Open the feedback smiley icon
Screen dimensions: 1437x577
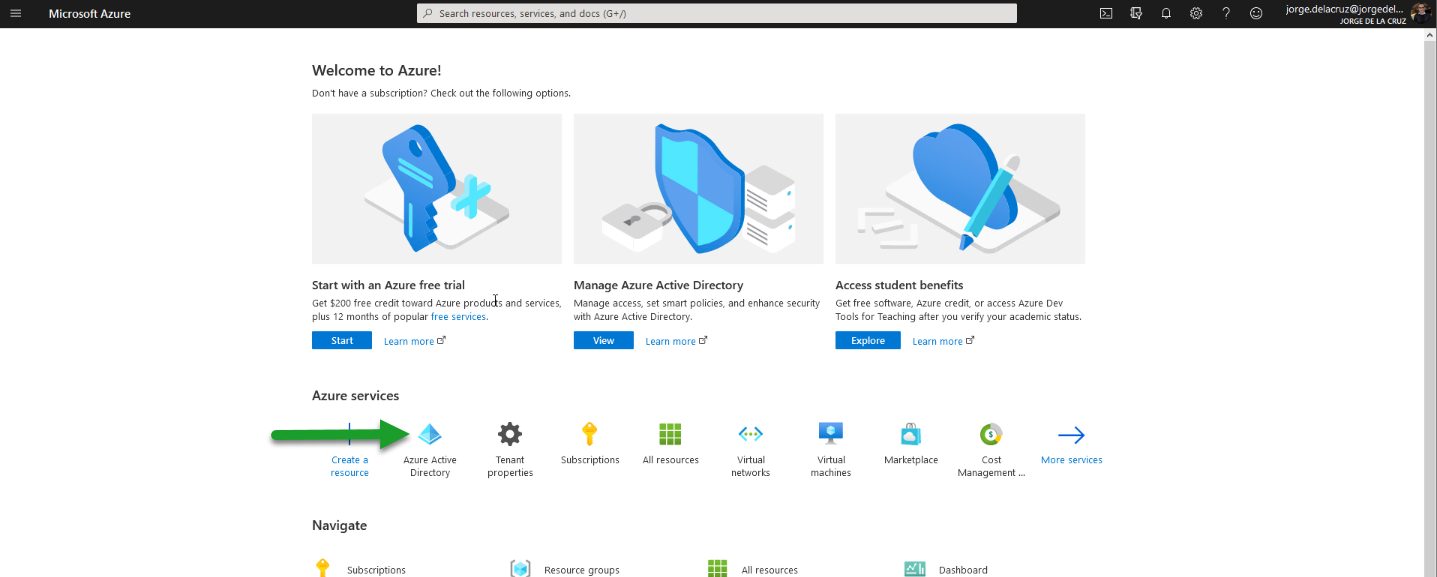[x=1256, y=14]
